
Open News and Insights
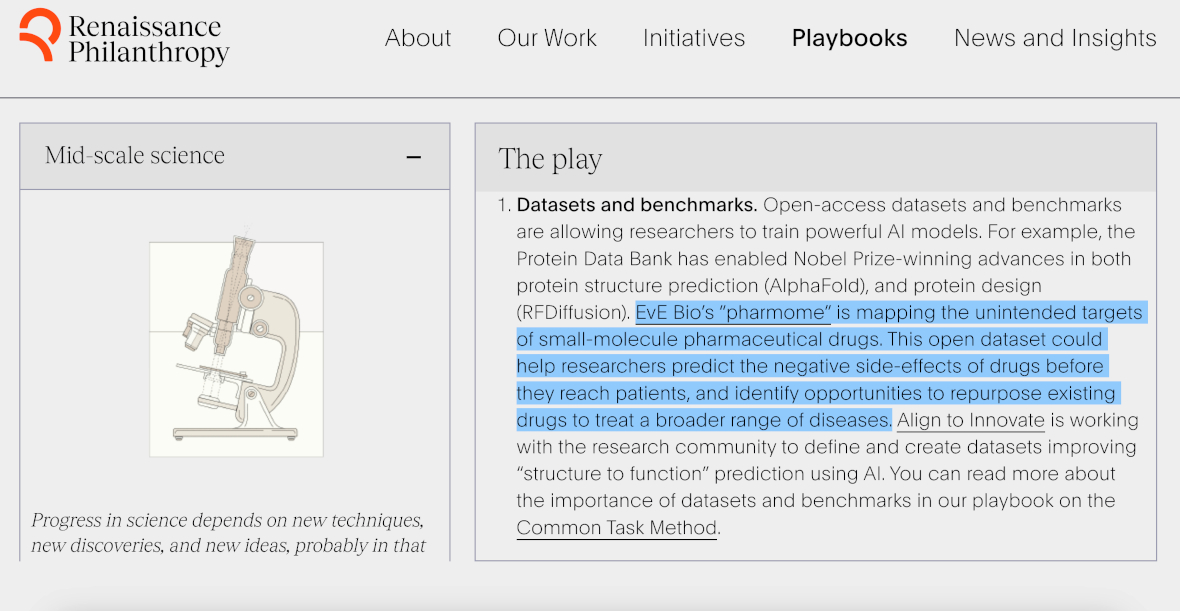point(1055,38)
